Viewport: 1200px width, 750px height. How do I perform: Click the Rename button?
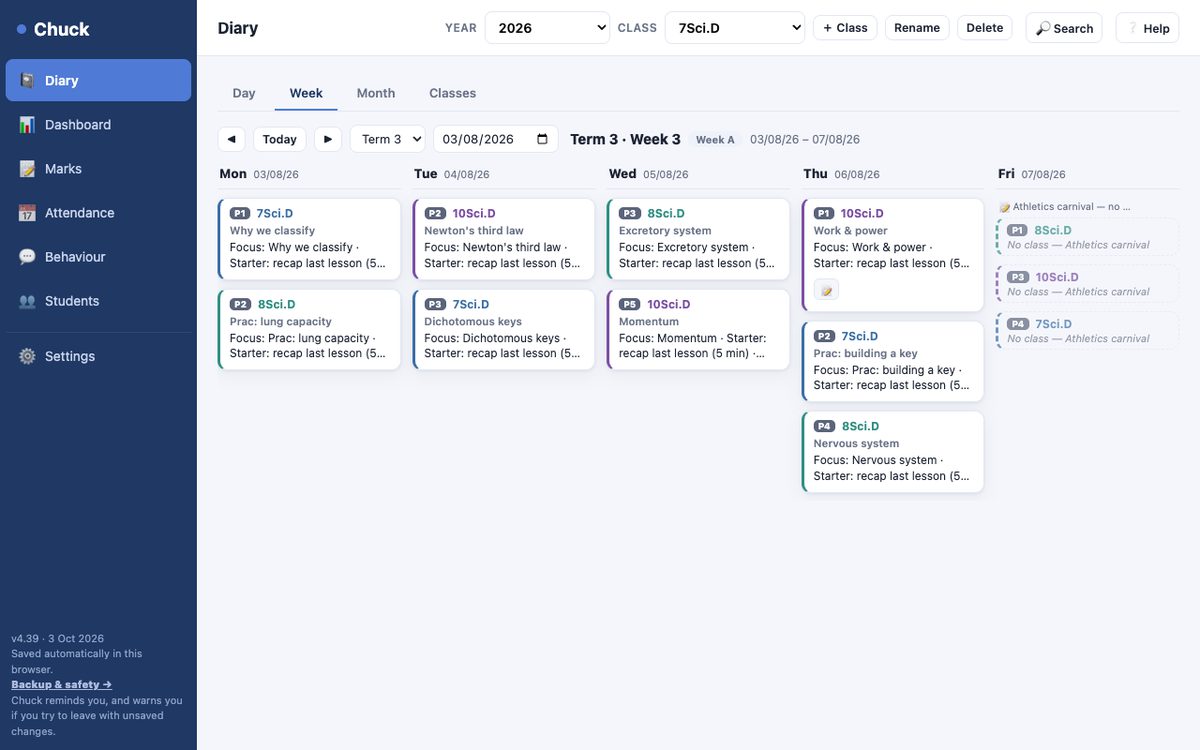(x=917, y=28)
